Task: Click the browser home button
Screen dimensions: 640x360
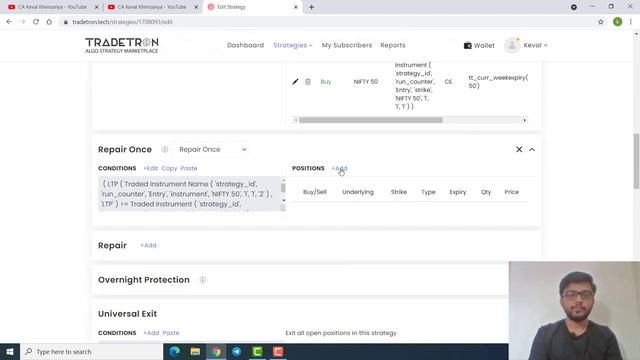Action: pyautogui.click(x=49, y=22)
